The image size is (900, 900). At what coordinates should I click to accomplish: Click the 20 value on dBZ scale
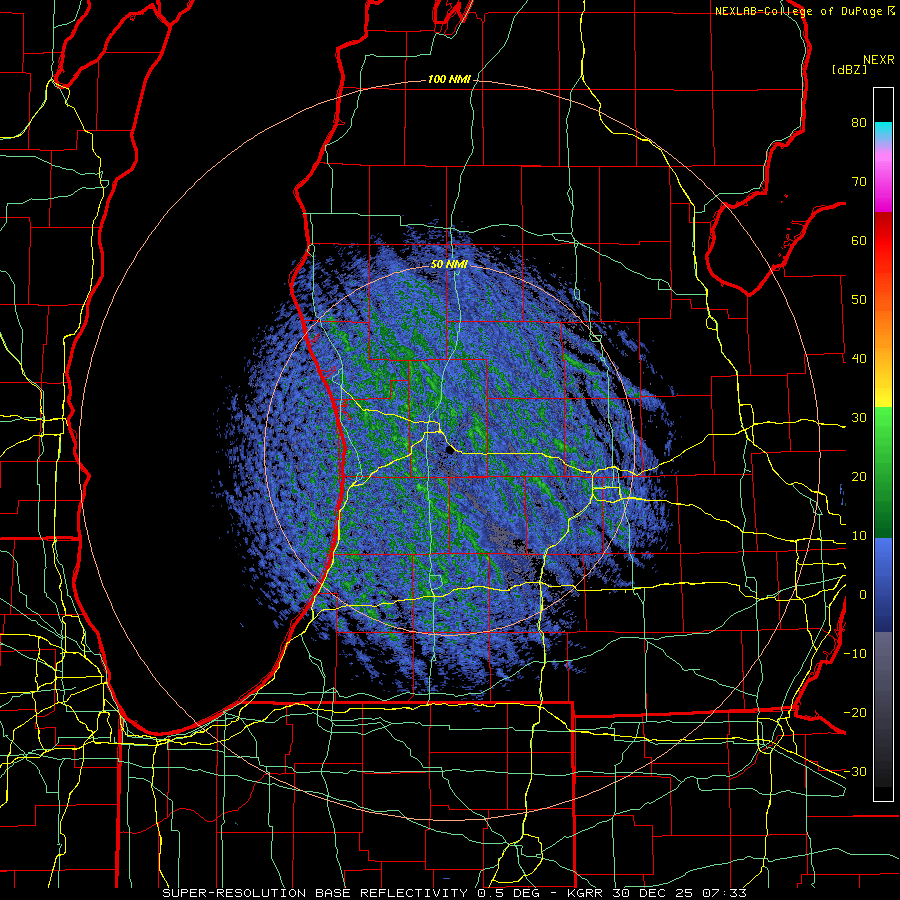(859, 477)
